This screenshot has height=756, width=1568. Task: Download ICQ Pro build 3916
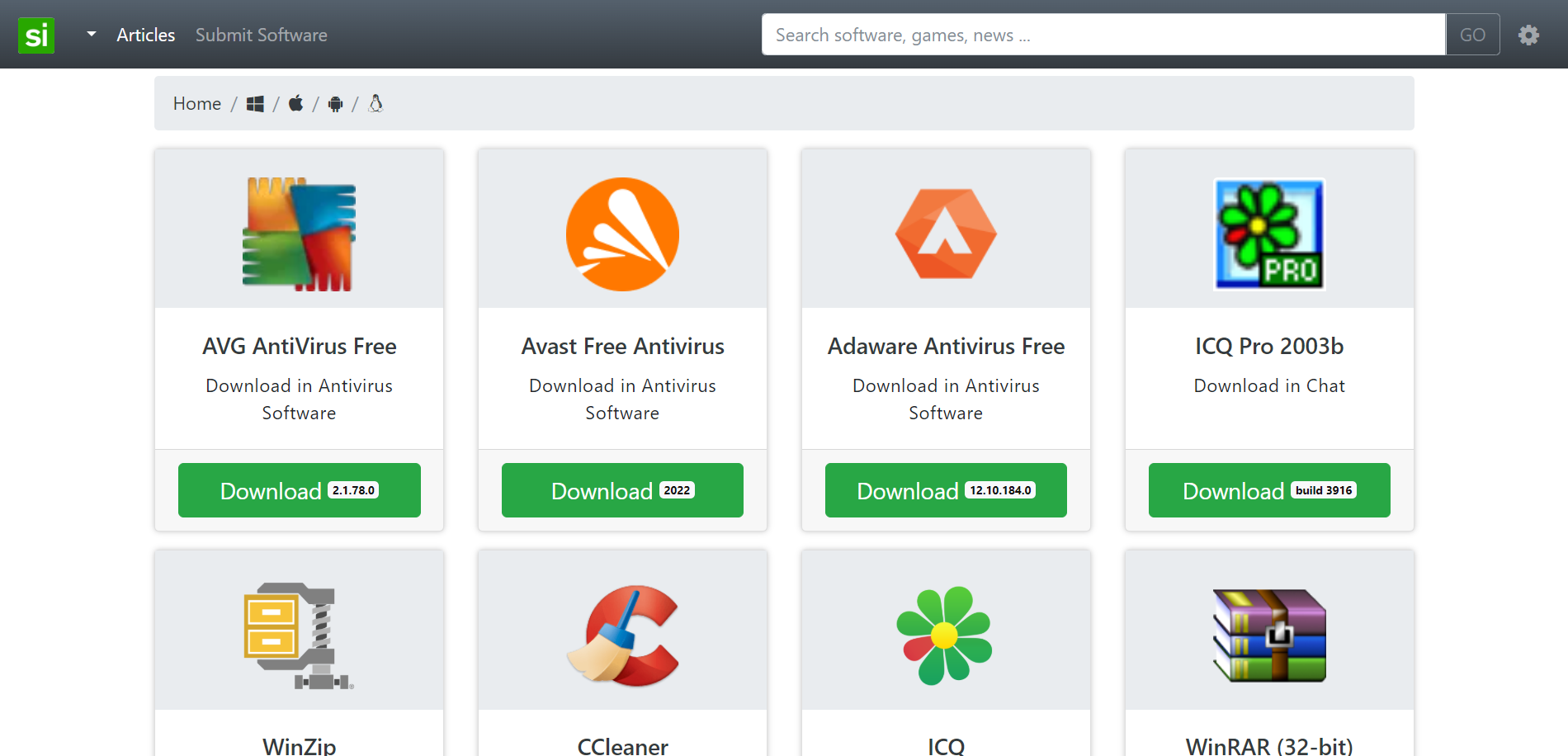1269,490
